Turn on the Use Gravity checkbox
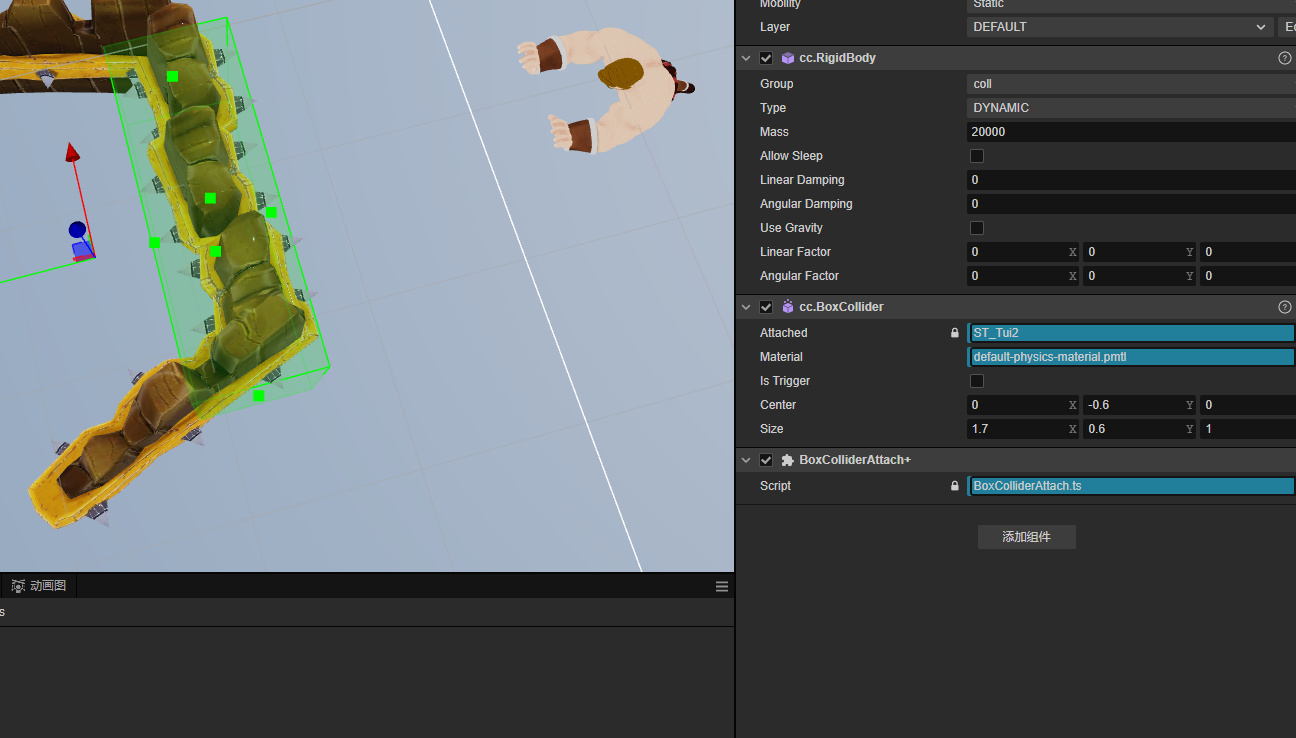The height and width of the screenshot is (738, 1296). [977, 228]
